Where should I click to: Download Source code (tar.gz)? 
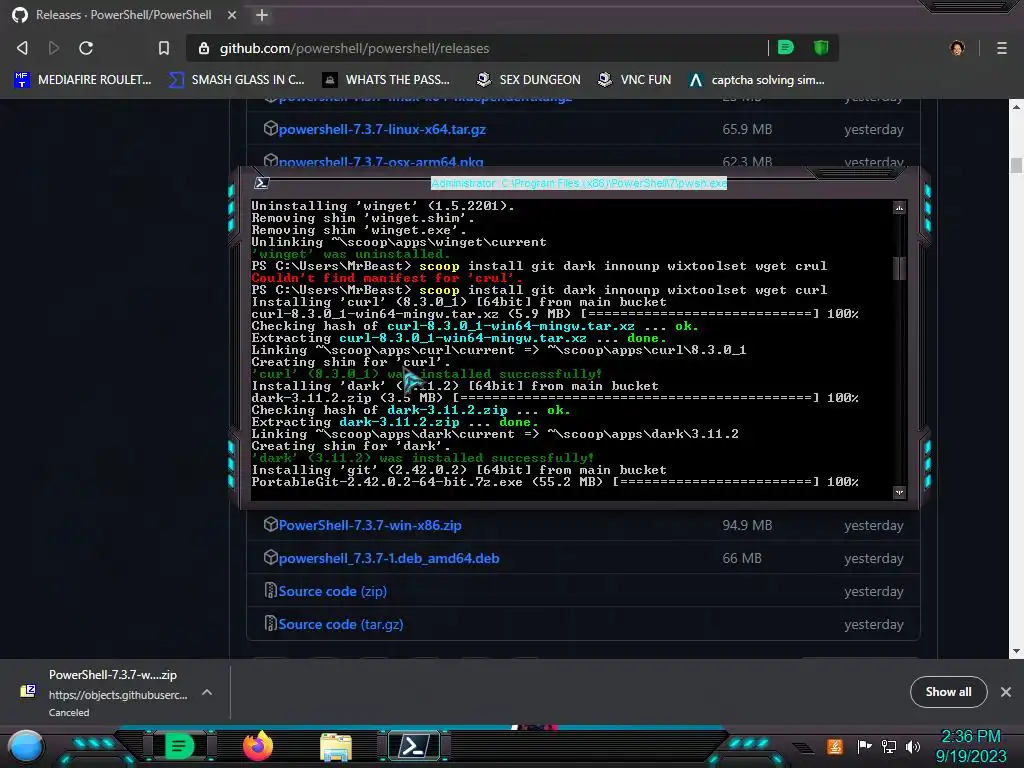point(341,624)
